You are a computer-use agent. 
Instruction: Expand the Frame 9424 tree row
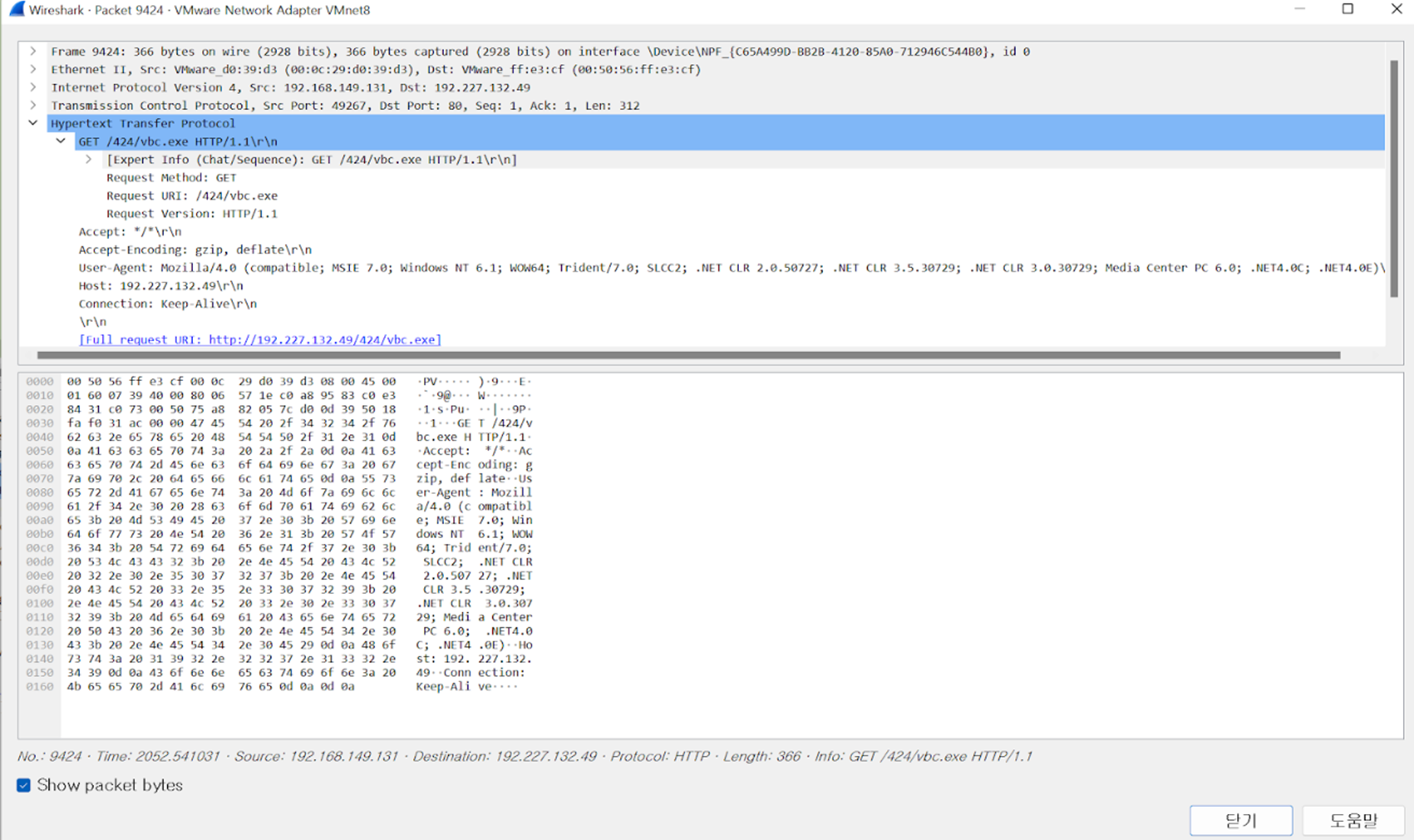click(32, 51)
